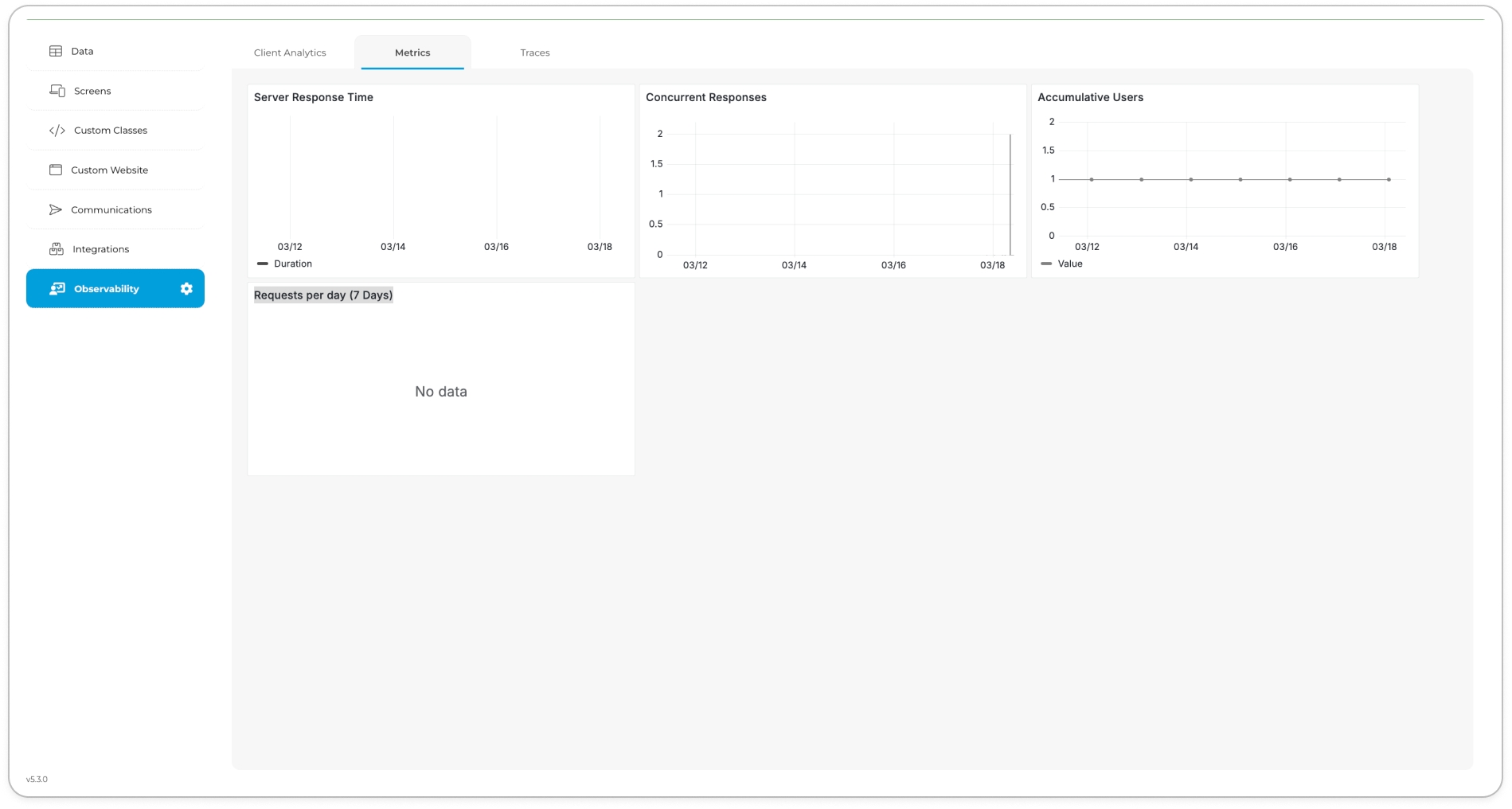Open the Communications menu item
The height and width of the screenshot is (809, 1512).
pos(111,210)
